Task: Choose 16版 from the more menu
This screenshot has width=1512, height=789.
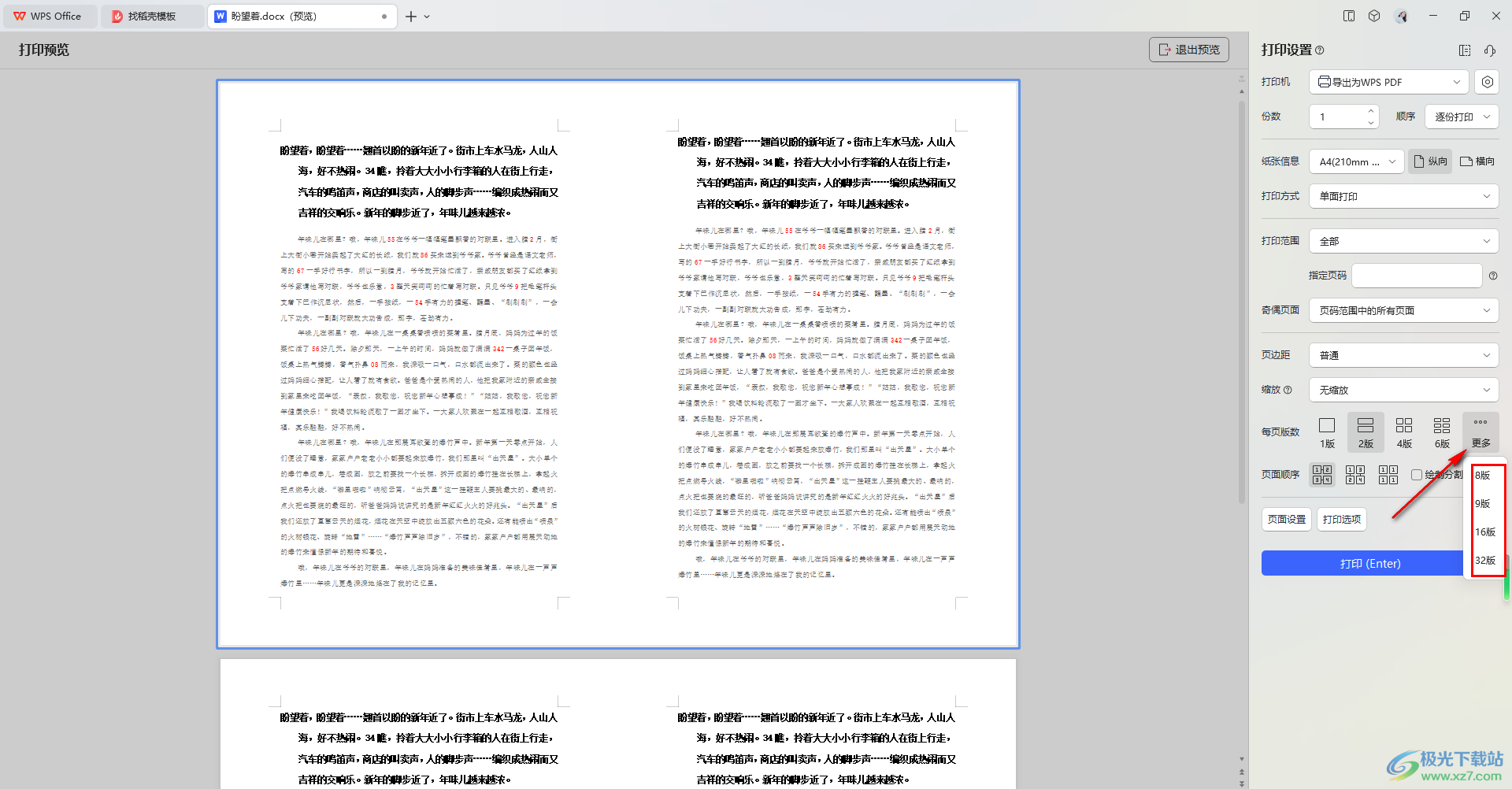Action: click(x=1485, y=532)
